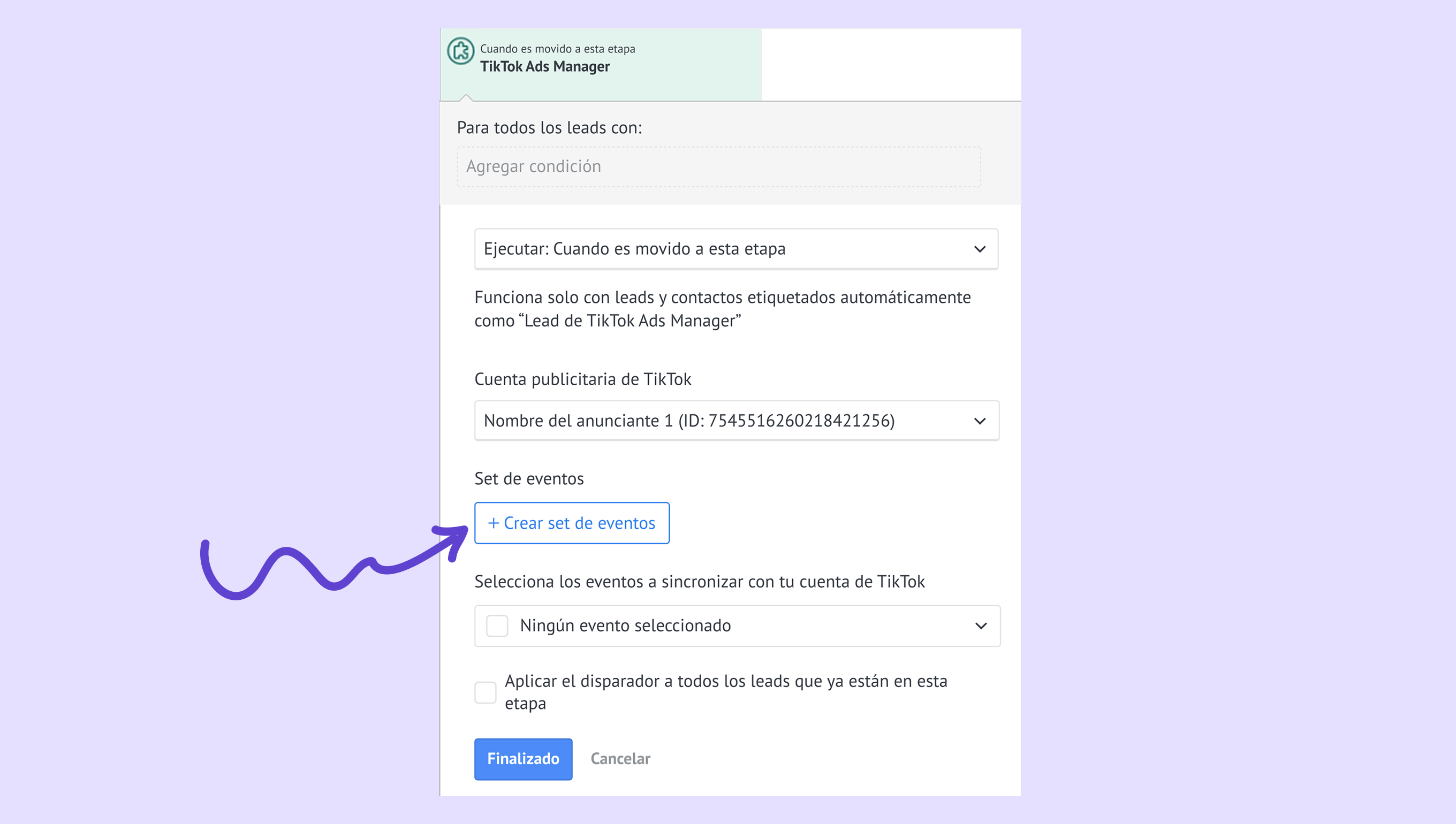The width and height of the screenshot is (1456, 824).
Task: Click the plus icon on Crear set de eventos
Action: pyautogui.click(x=493, y=523)
